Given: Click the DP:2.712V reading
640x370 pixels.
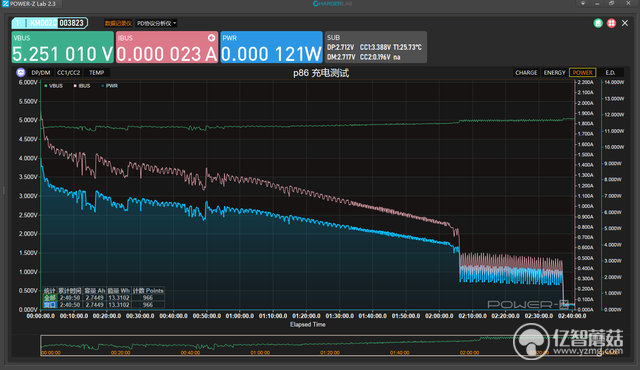Looking at the screenshot, I should 340,47.
